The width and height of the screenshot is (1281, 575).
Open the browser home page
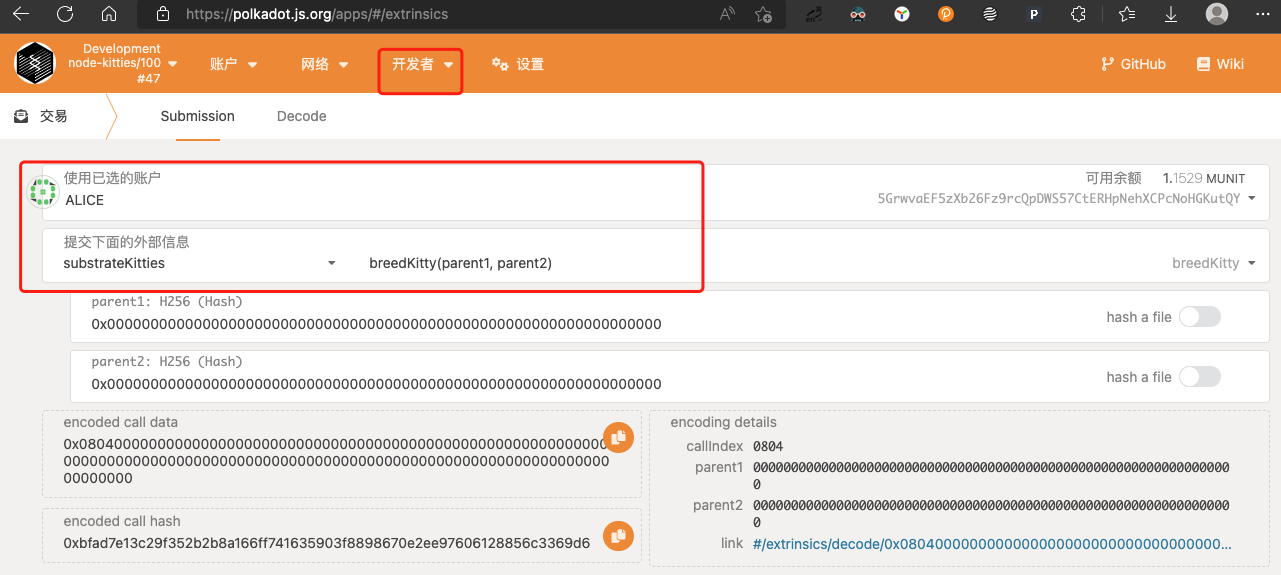[109, 14]
